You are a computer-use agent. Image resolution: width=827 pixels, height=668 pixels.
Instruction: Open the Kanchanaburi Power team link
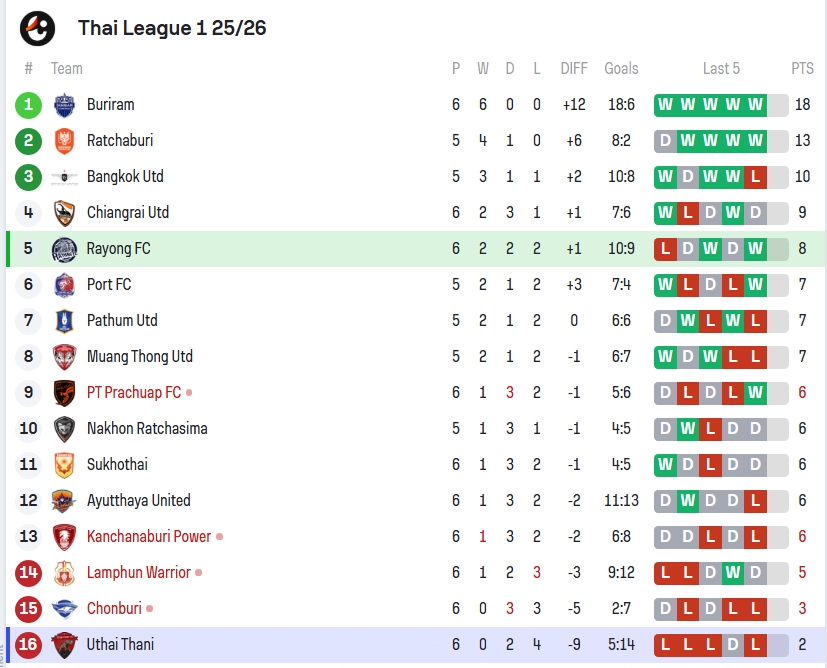149,537
